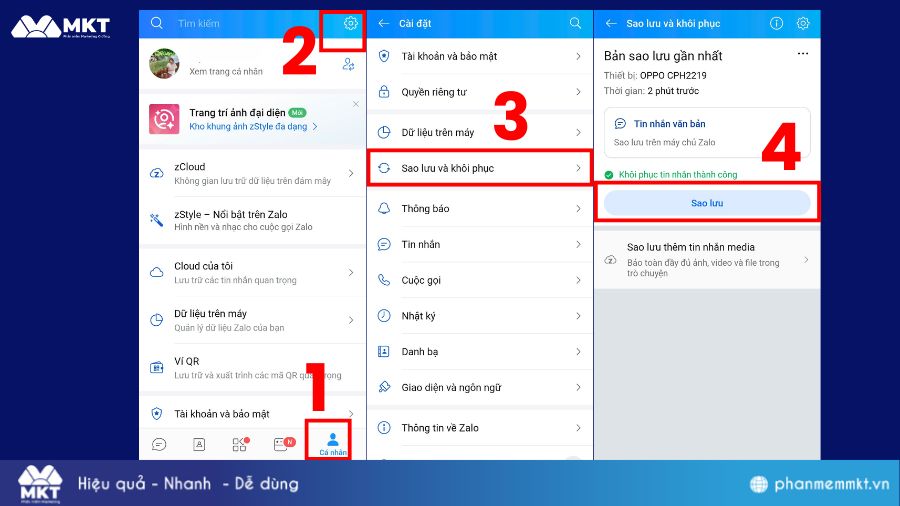Viewport: 900px width, 506px height.
Task: Open the Discover grid tab in bottom bar
Action: [240, 444]
